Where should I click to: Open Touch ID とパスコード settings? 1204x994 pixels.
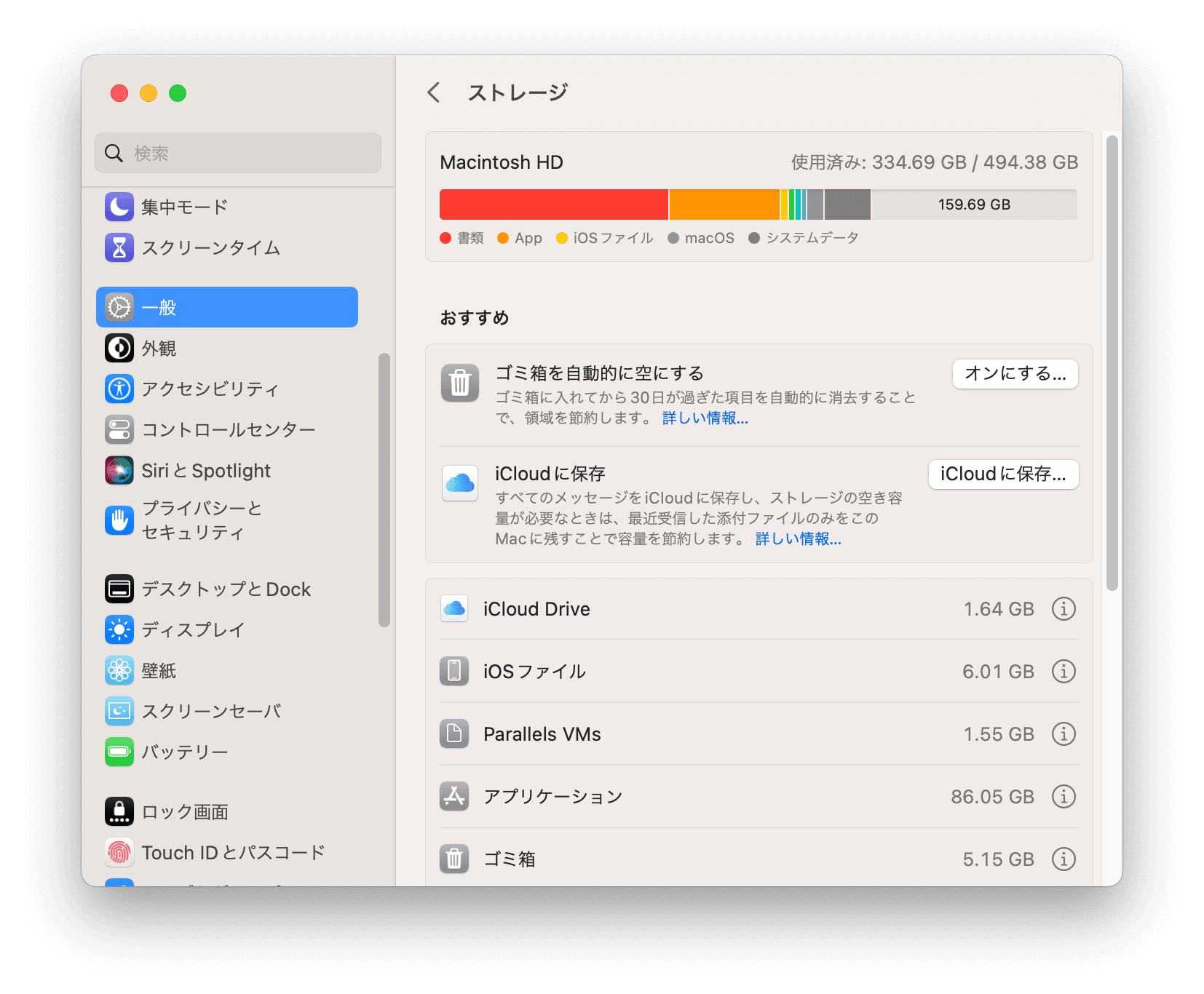pyautogui.click(x=227, y=852)
